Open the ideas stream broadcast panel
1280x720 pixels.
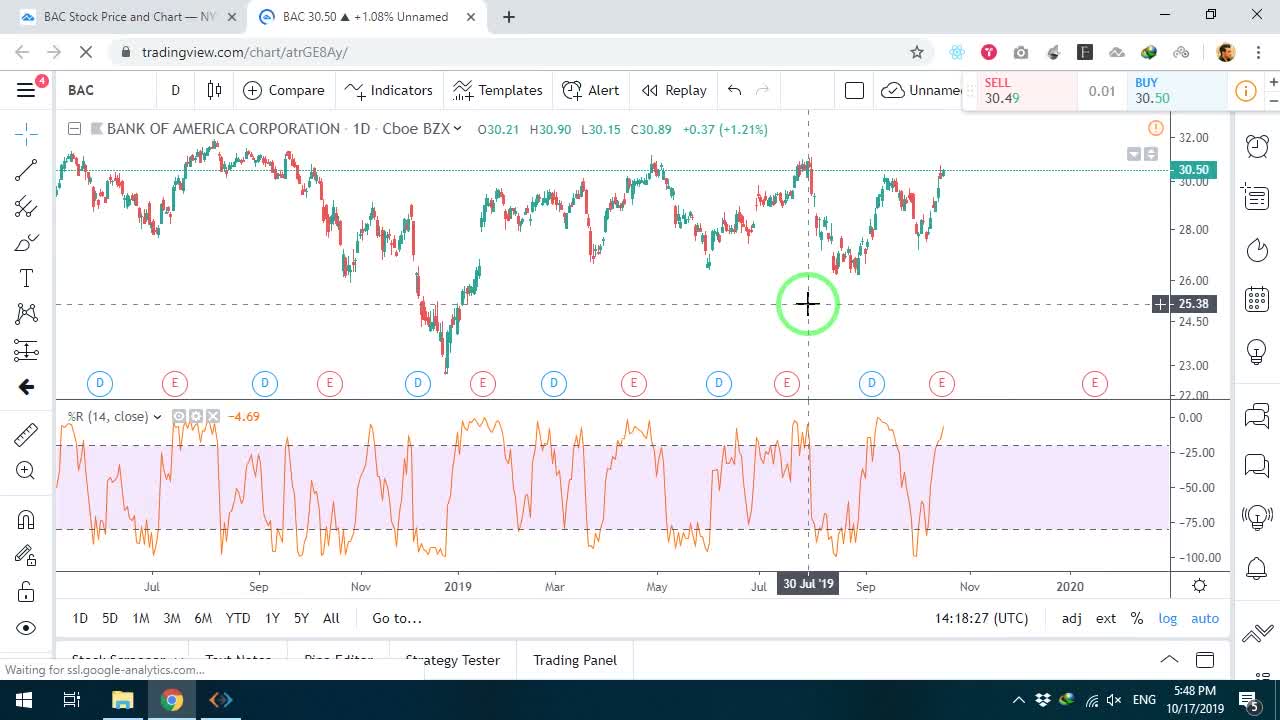click(1257, 518)
